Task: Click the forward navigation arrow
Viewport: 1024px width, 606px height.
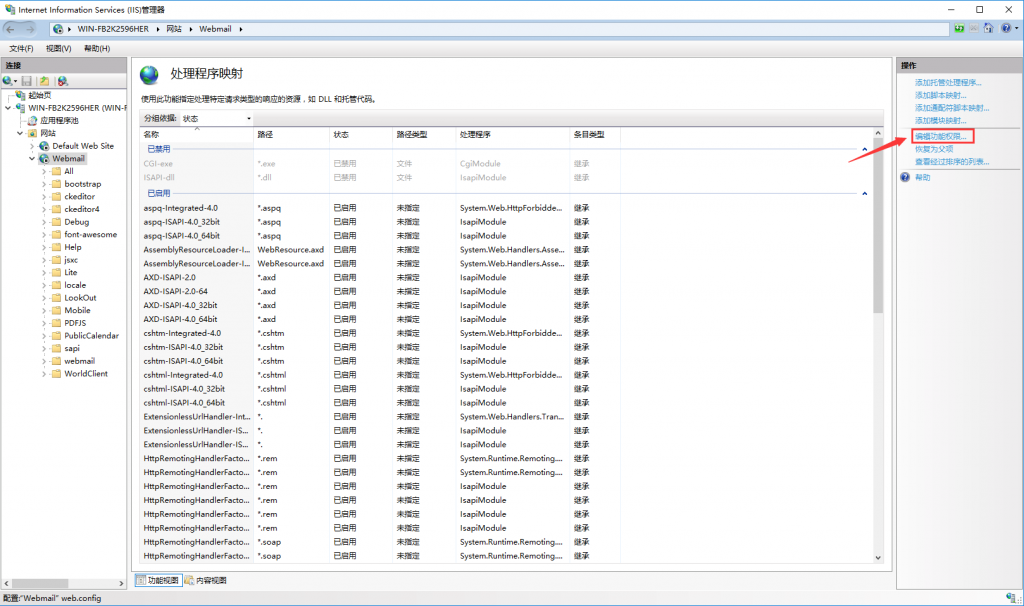Action: point(30,29)
